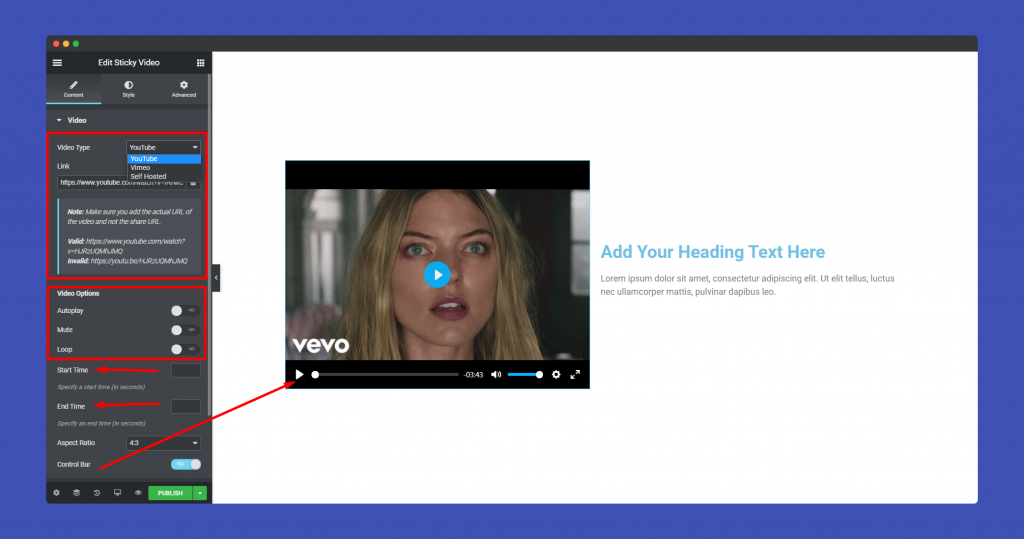Click the video thumbnail frame

coord(438,274)
